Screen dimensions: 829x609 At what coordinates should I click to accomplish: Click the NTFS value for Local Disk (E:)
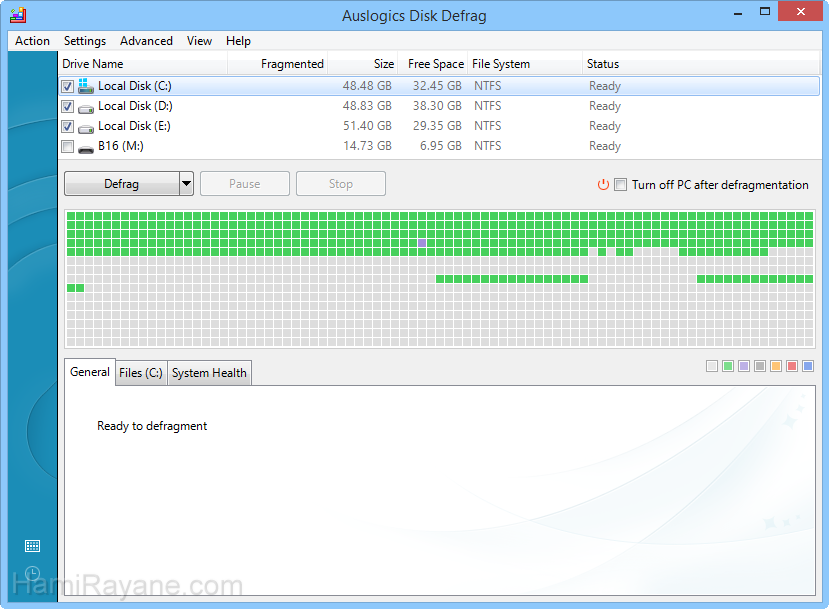pyautogui.click(x=487, y=126)
